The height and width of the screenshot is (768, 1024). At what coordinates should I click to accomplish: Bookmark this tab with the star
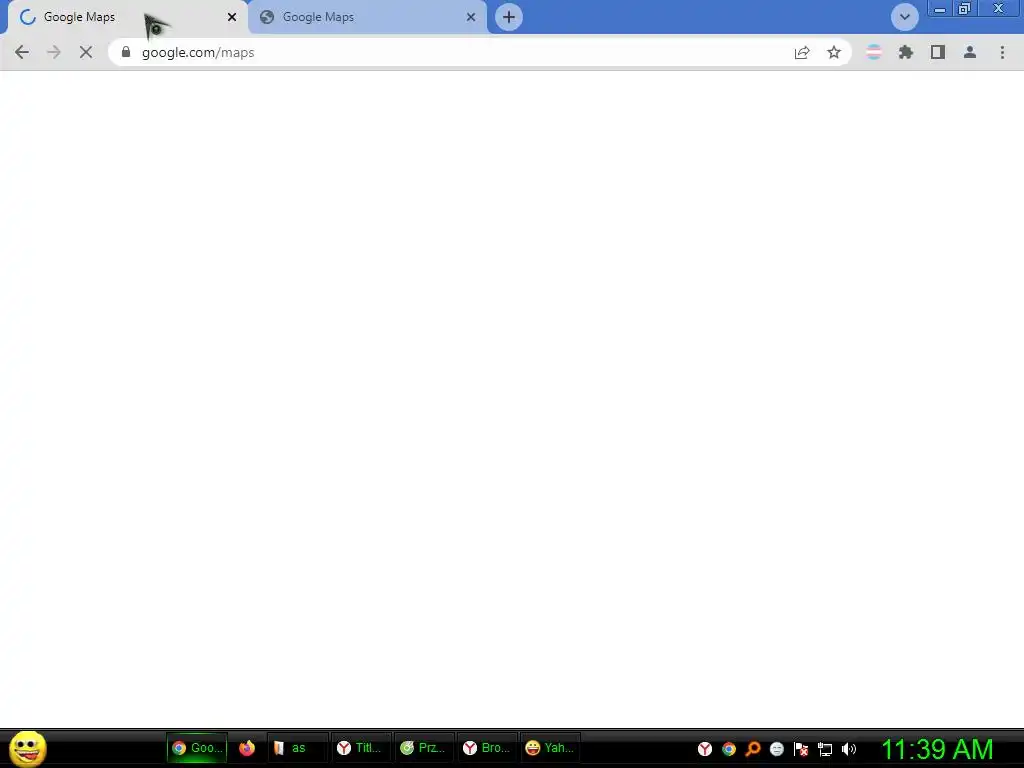click(x=834, y=52)
